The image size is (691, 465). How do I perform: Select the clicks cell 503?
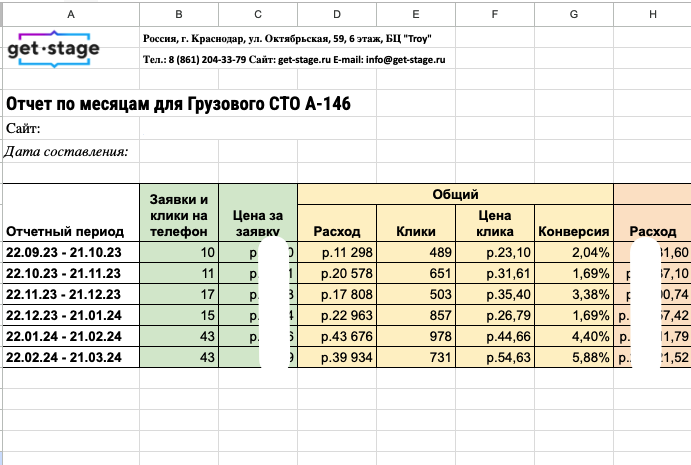[x=416, y=294]
